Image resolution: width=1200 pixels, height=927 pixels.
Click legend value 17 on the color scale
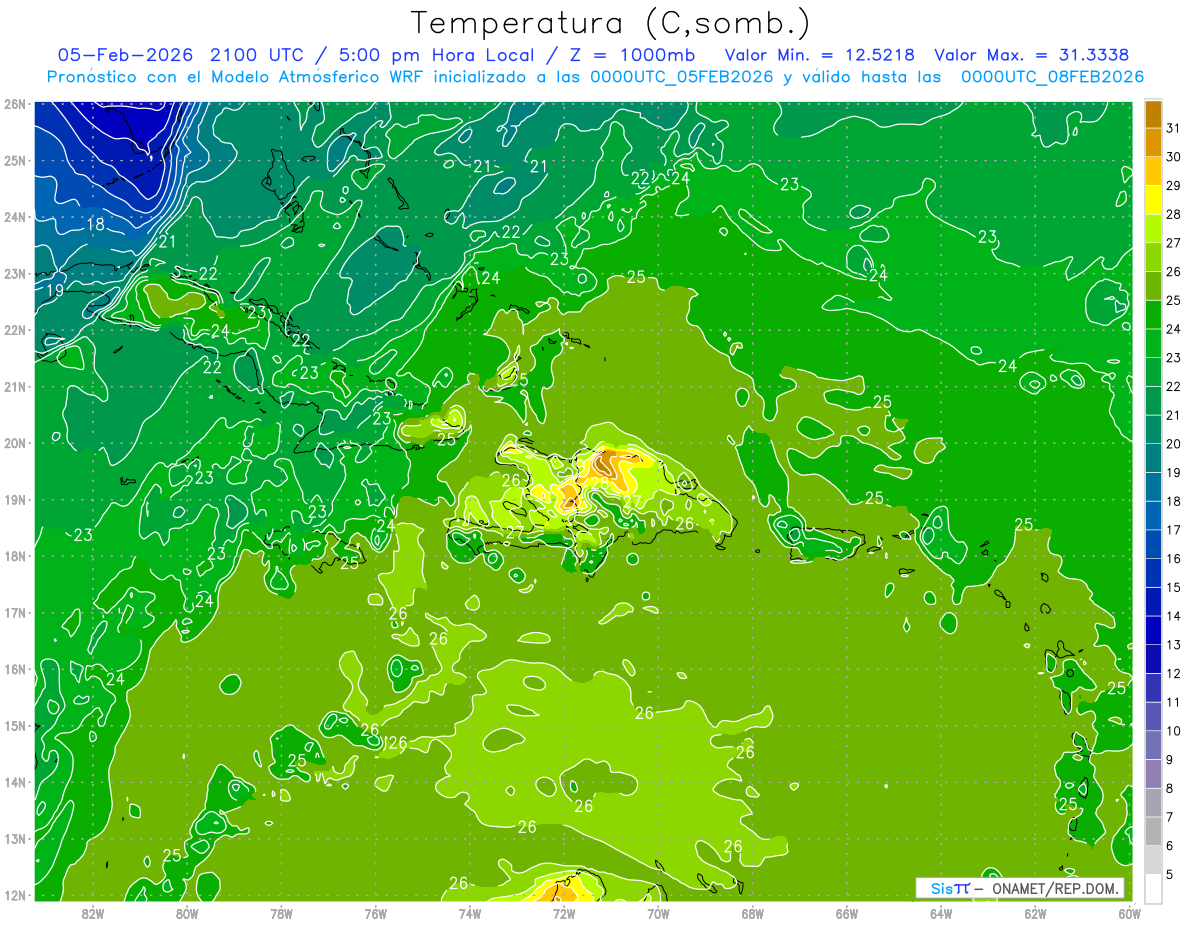coord(1173,530)
